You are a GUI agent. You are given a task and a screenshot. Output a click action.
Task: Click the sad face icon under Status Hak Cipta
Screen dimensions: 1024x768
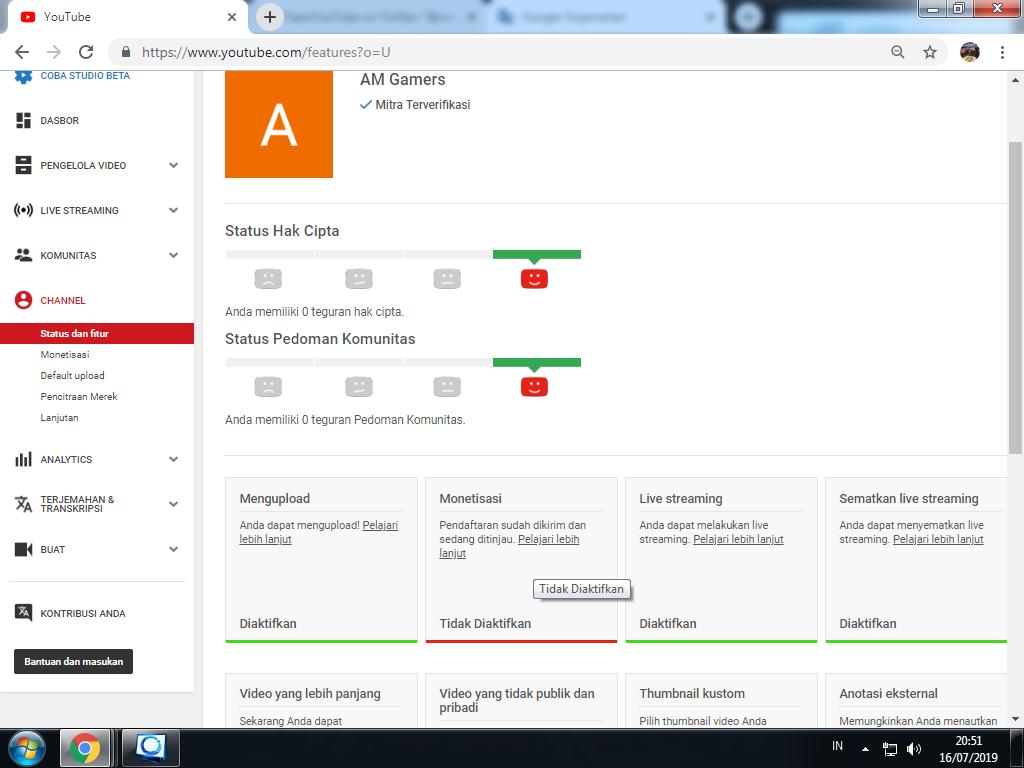[268, 279]
